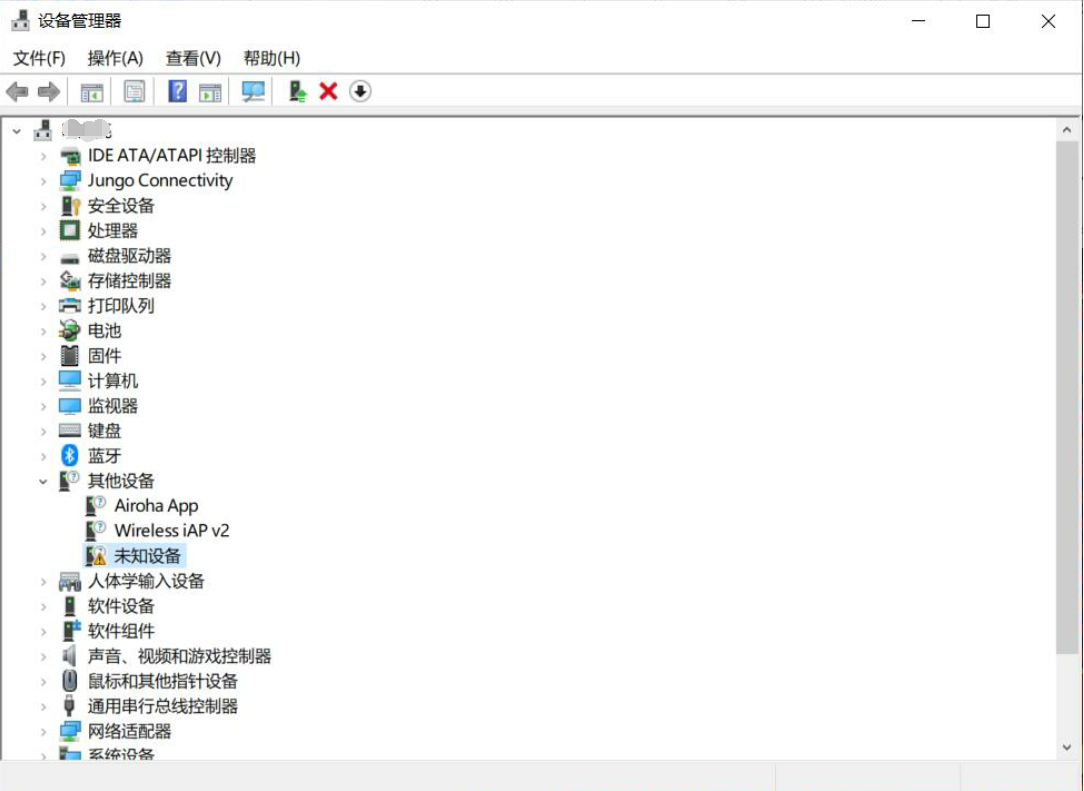Select the Jungo Connectivity row
The width and height of the screenshot is (1084, 791).
pyautogui.click(x=160, y=180)
